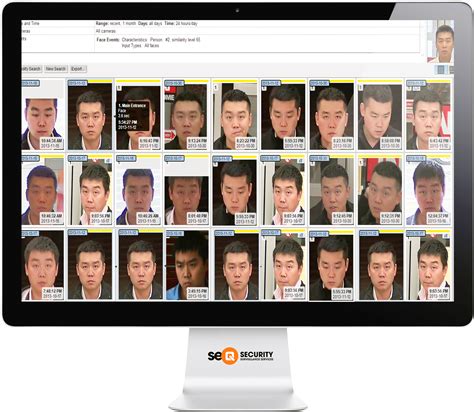
Task: Start a New Search
Action: tap(56, 69)
